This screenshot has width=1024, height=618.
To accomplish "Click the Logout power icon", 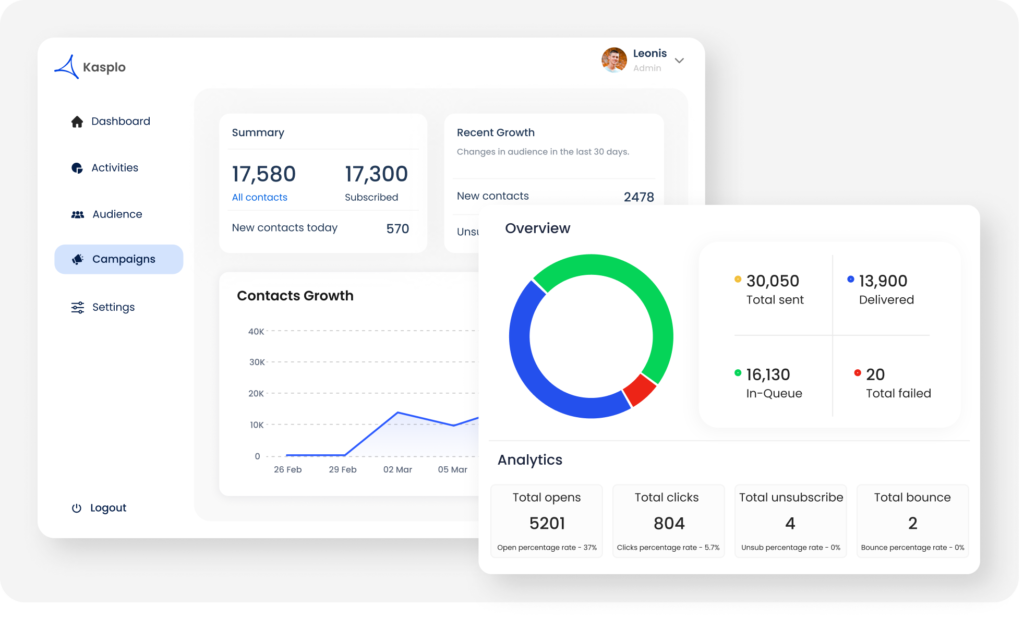I will point(76,508).
